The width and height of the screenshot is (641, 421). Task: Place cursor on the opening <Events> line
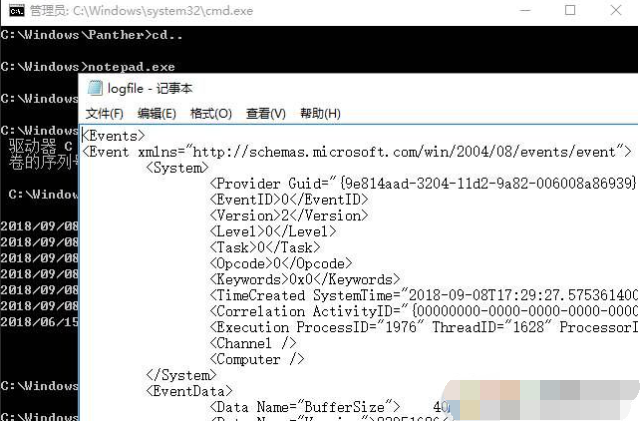(114, 135)
